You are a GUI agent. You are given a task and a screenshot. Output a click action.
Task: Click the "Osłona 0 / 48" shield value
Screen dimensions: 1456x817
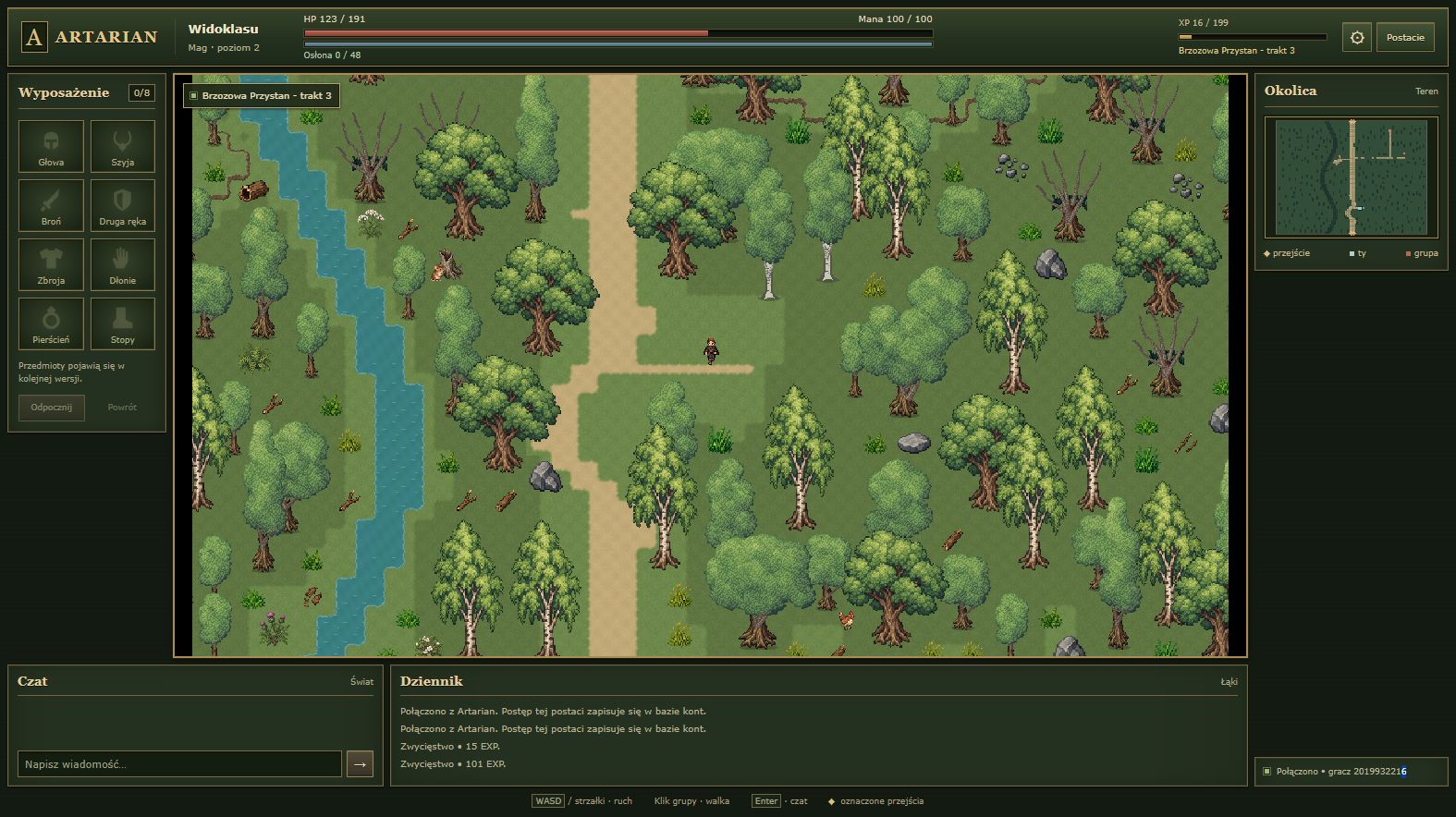[x=333, y=55]
